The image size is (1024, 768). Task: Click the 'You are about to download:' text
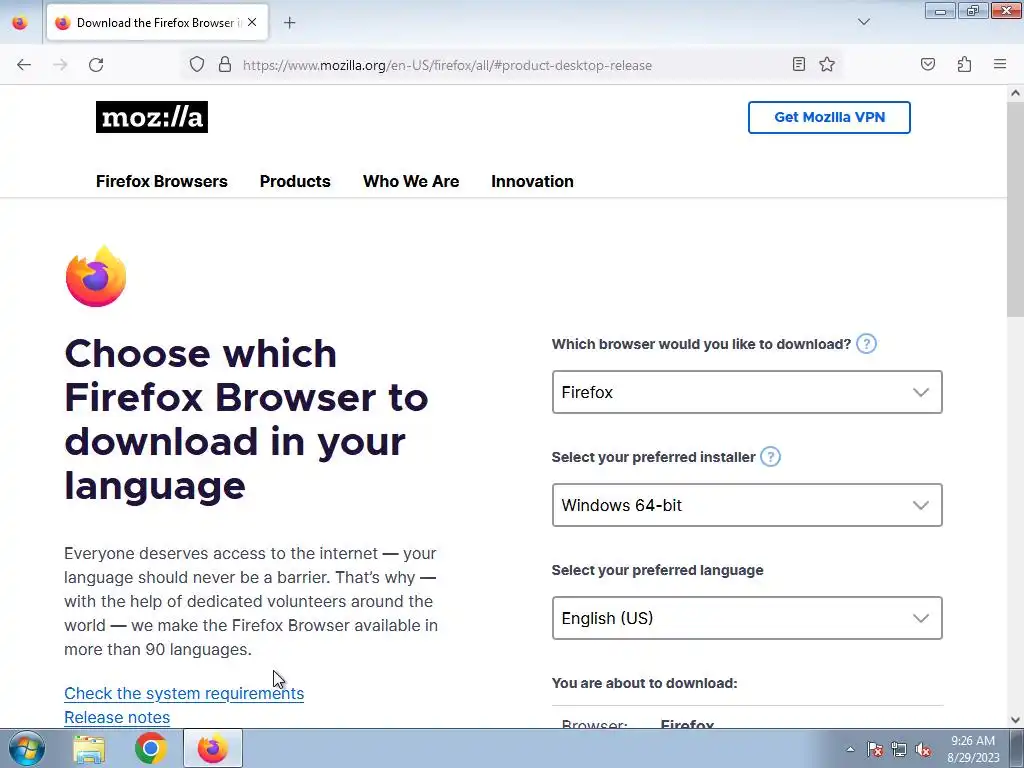(645, 683)
